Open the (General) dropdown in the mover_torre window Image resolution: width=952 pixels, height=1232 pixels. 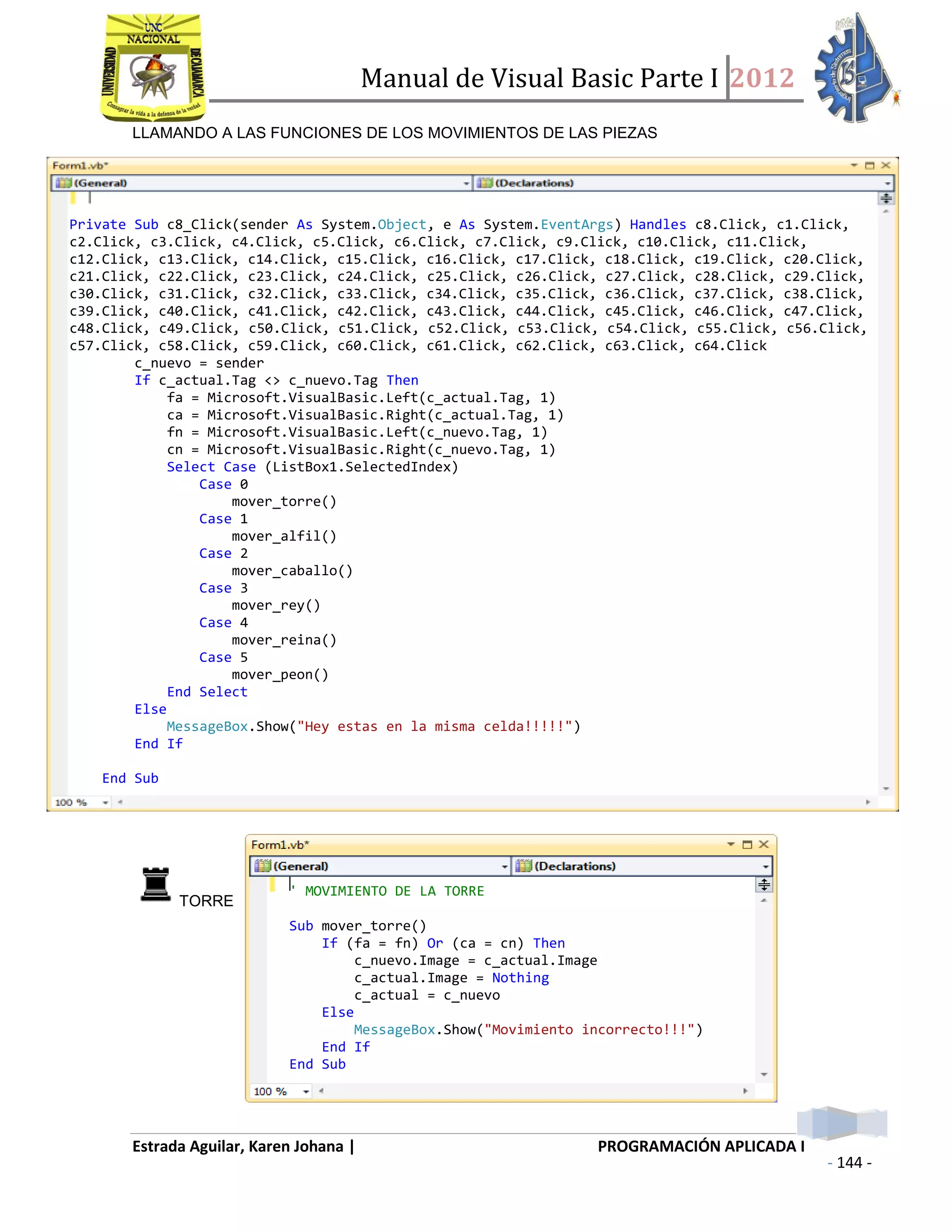380,866
